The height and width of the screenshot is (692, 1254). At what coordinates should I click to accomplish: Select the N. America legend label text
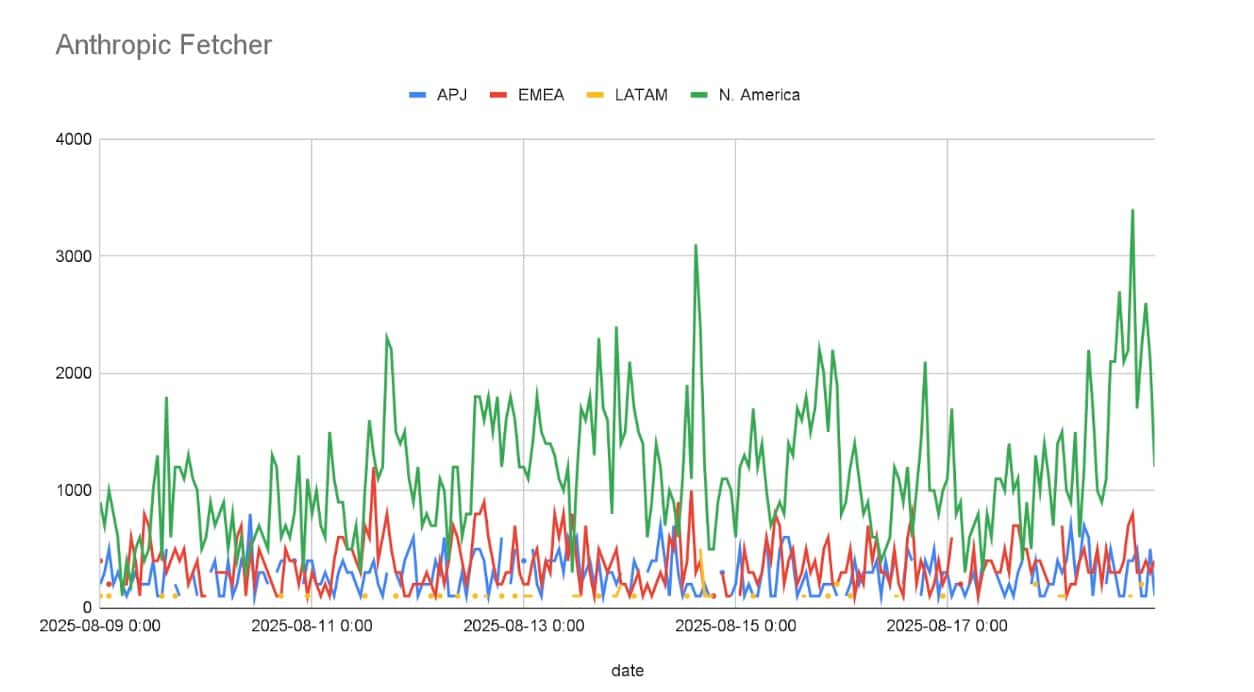pyautogui.click(x=759, y=95)
